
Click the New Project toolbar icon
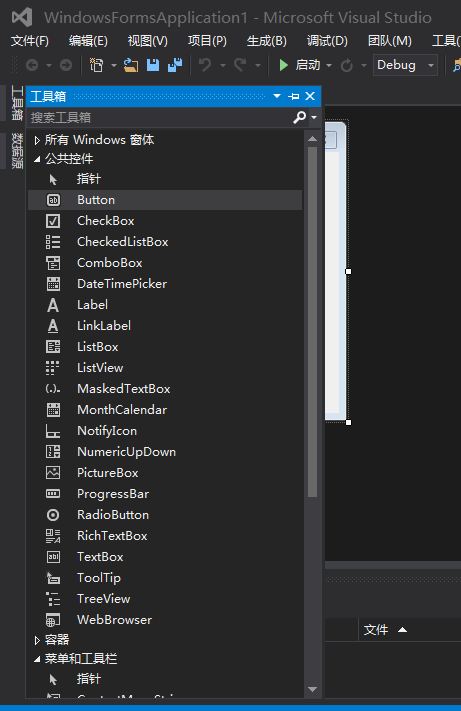[x=96, y=65]
